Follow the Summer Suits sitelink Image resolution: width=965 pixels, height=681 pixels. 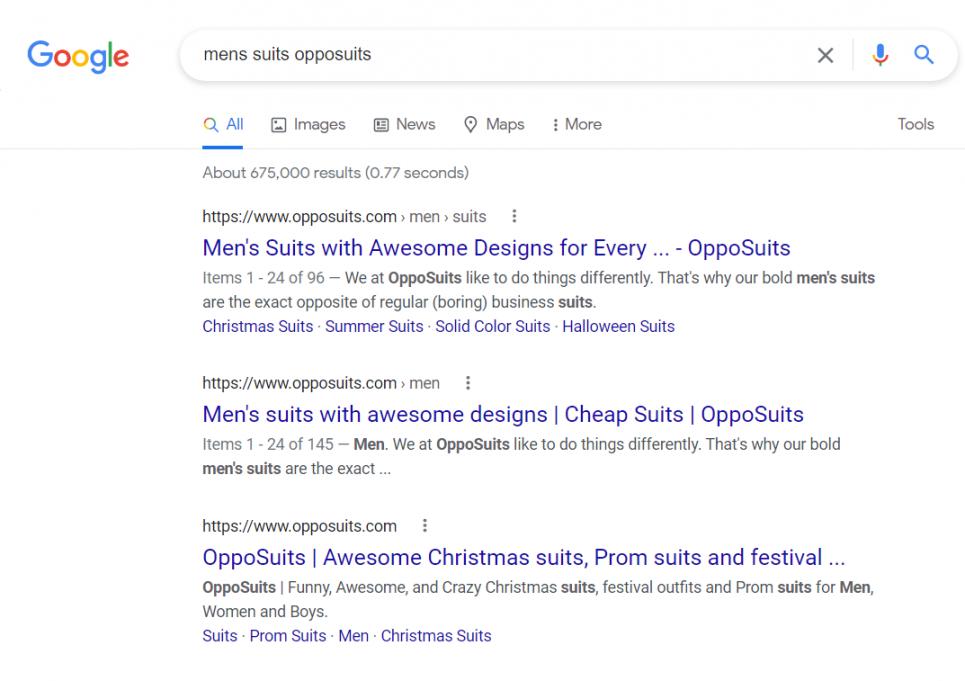tap(374, 327)
